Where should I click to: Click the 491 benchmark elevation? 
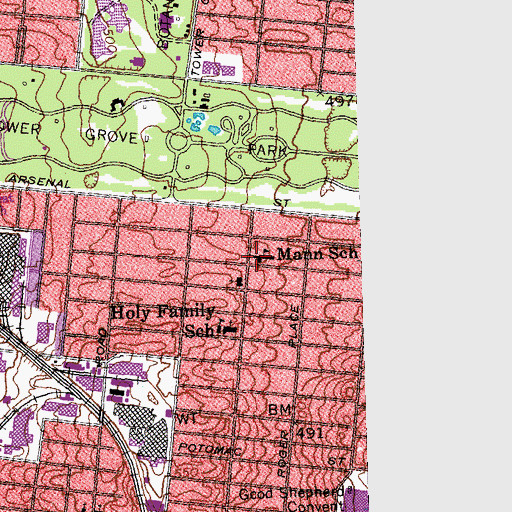[310, 433]
